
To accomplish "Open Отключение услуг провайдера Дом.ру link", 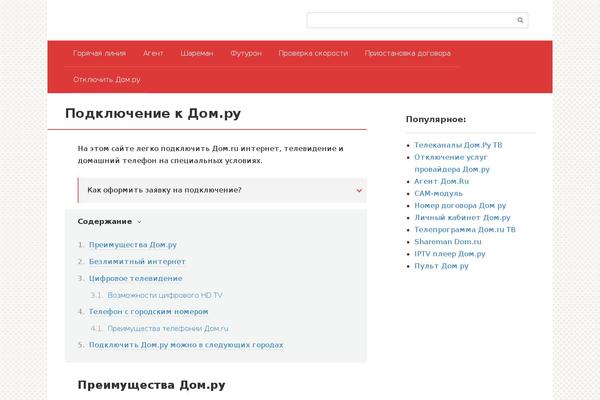I will tap(452, 163).
